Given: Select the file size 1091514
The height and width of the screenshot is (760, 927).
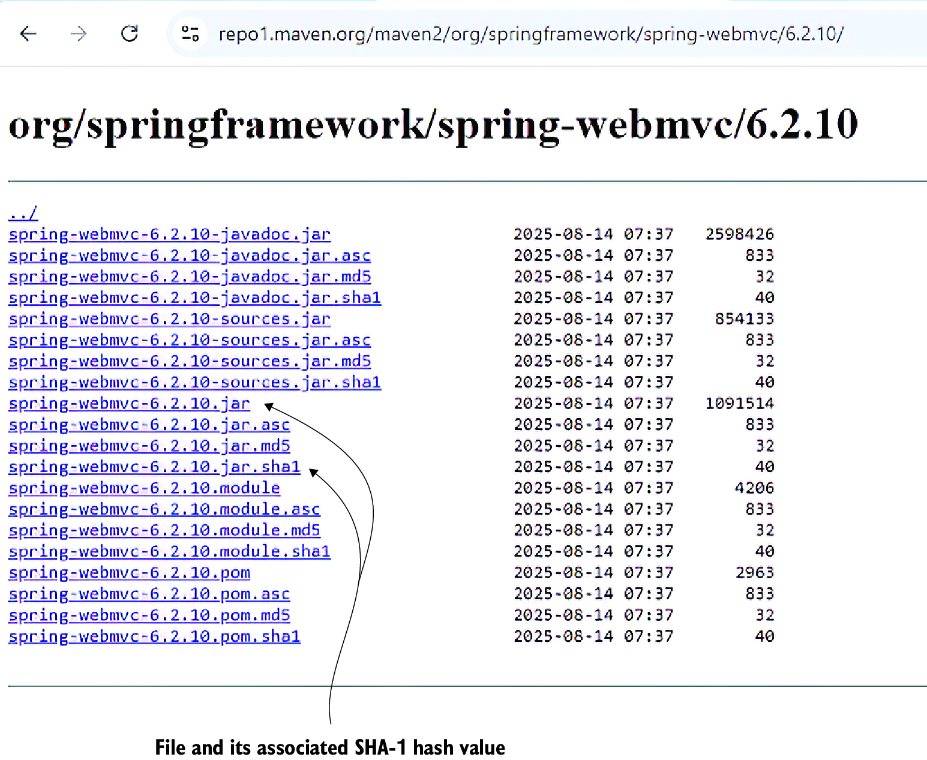Looking at the screenshot, I should [740, 404].
